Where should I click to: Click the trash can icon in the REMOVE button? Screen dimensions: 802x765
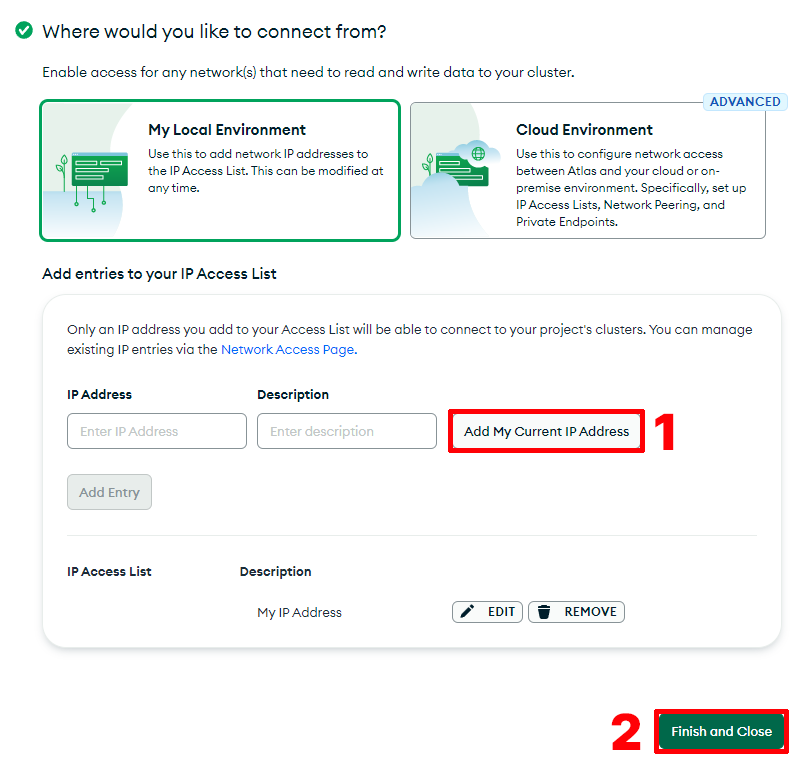point(544,612)
